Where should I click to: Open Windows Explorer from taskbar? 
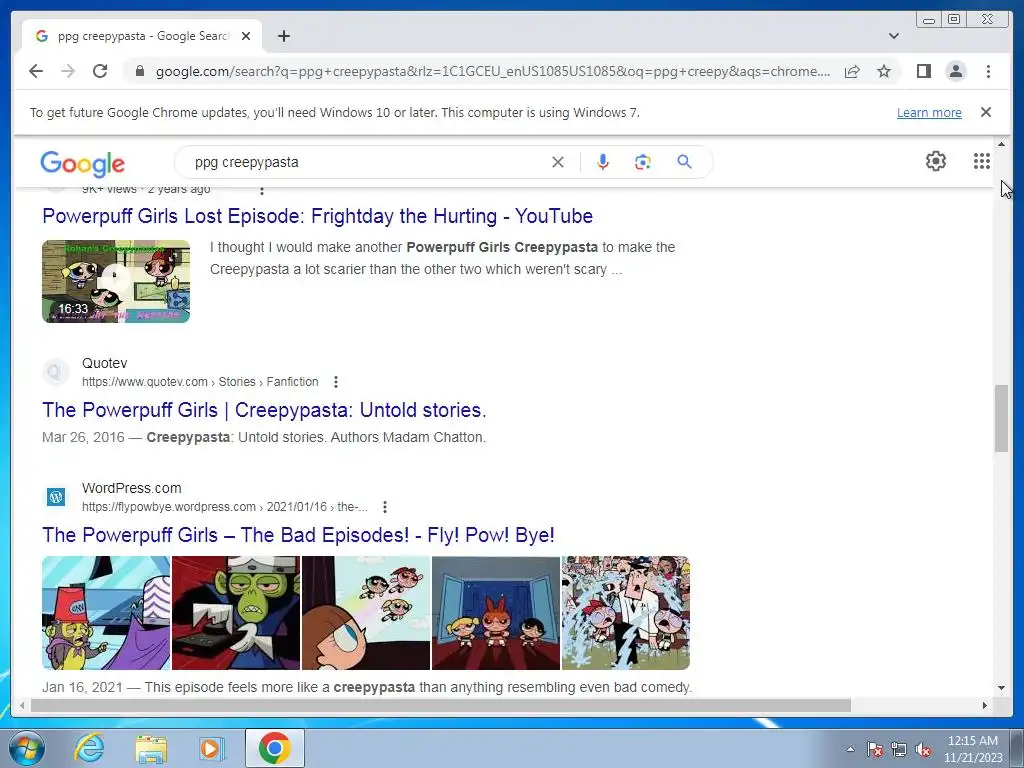click(x=151, y=748)
